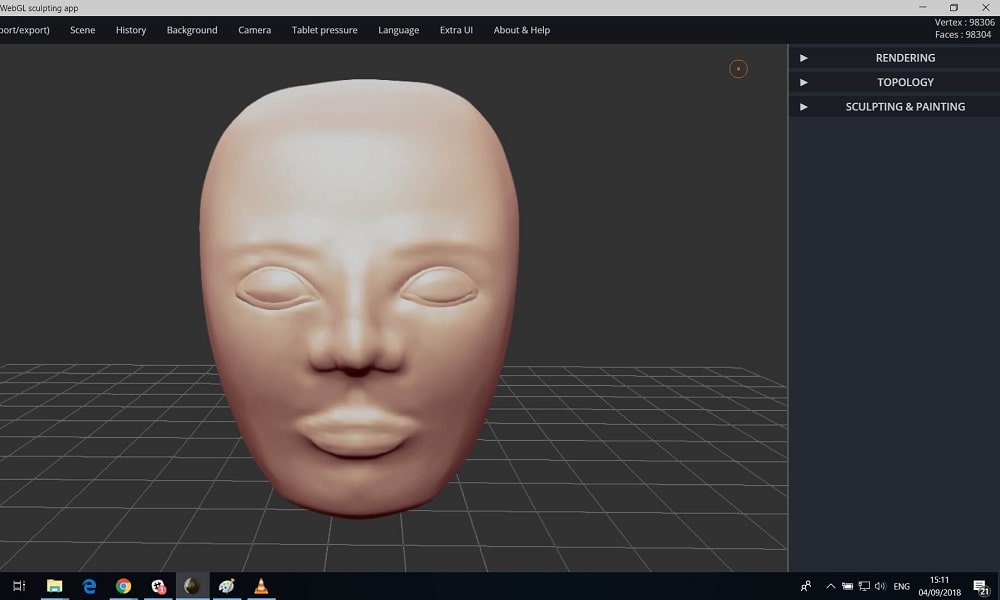Open Google Chrome from the taskbar
The image size is (1000, 600).
tap(123, 586)
